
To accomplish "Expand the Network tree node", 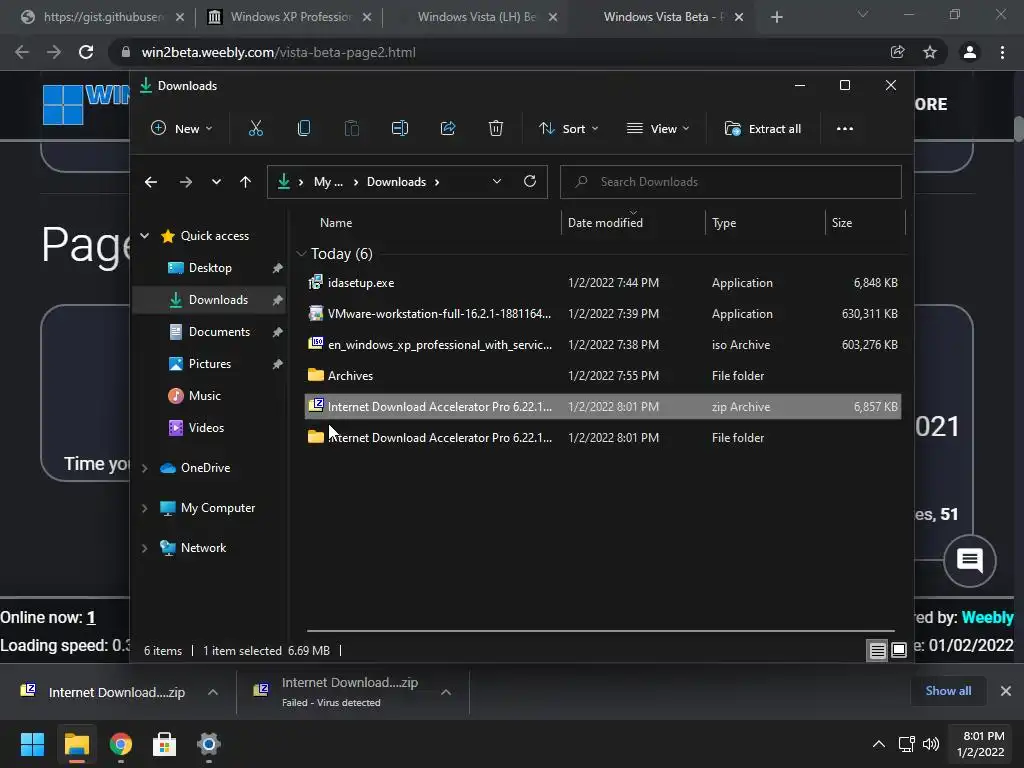I will click(145, 548).
